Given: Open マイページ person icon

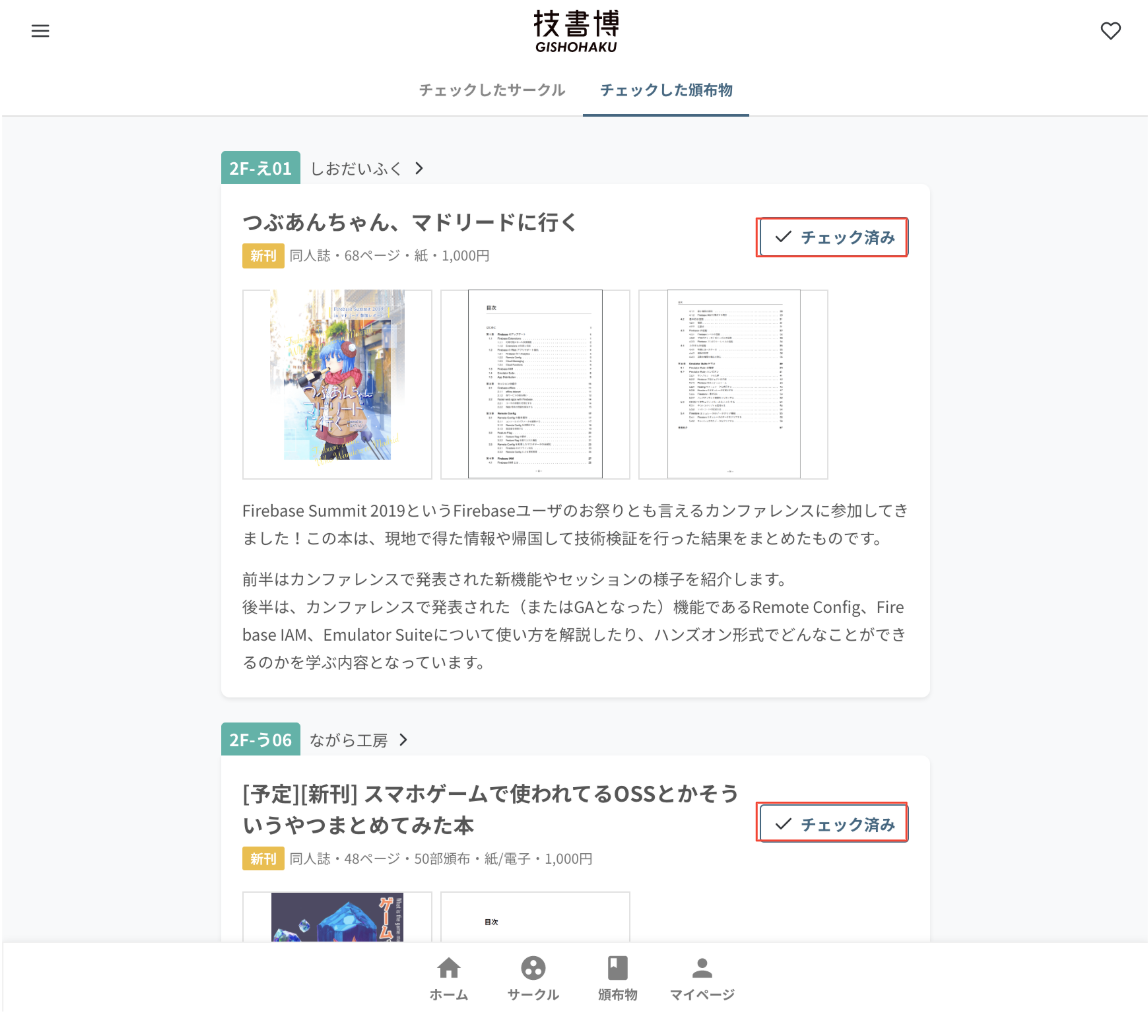Looking at the screenshot, I should [x=702, y=978].
